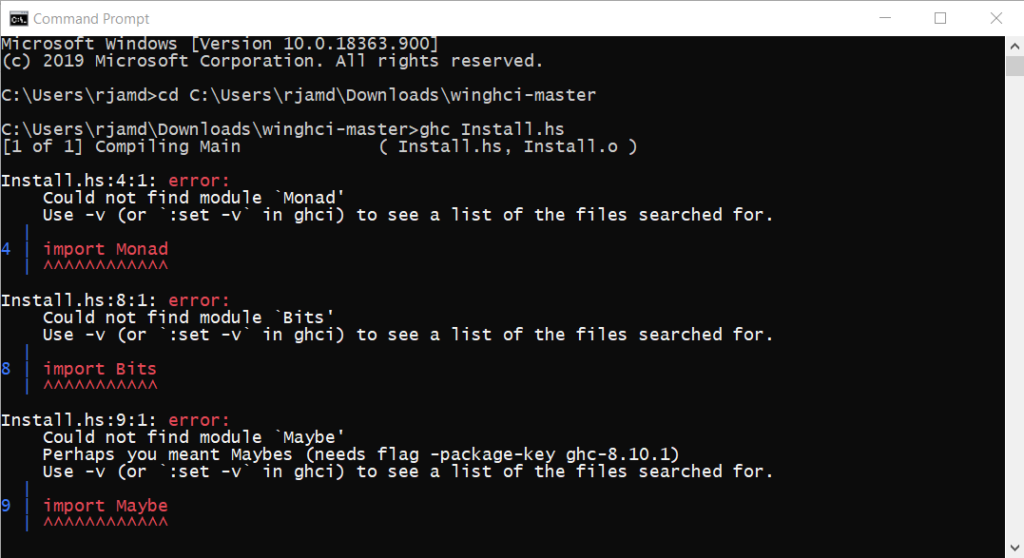Minimize the Command Prompt window

pyautogui.click(x=887, y=18)
